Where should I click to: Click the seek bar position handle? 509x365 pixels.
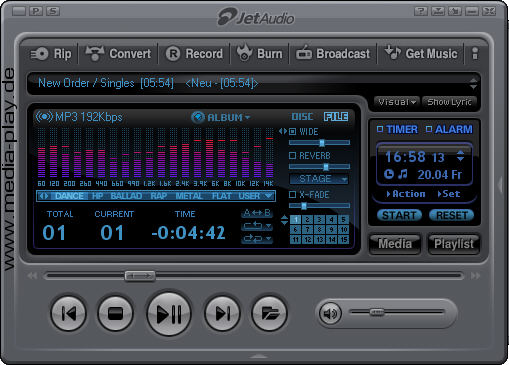tap(140, 276)
